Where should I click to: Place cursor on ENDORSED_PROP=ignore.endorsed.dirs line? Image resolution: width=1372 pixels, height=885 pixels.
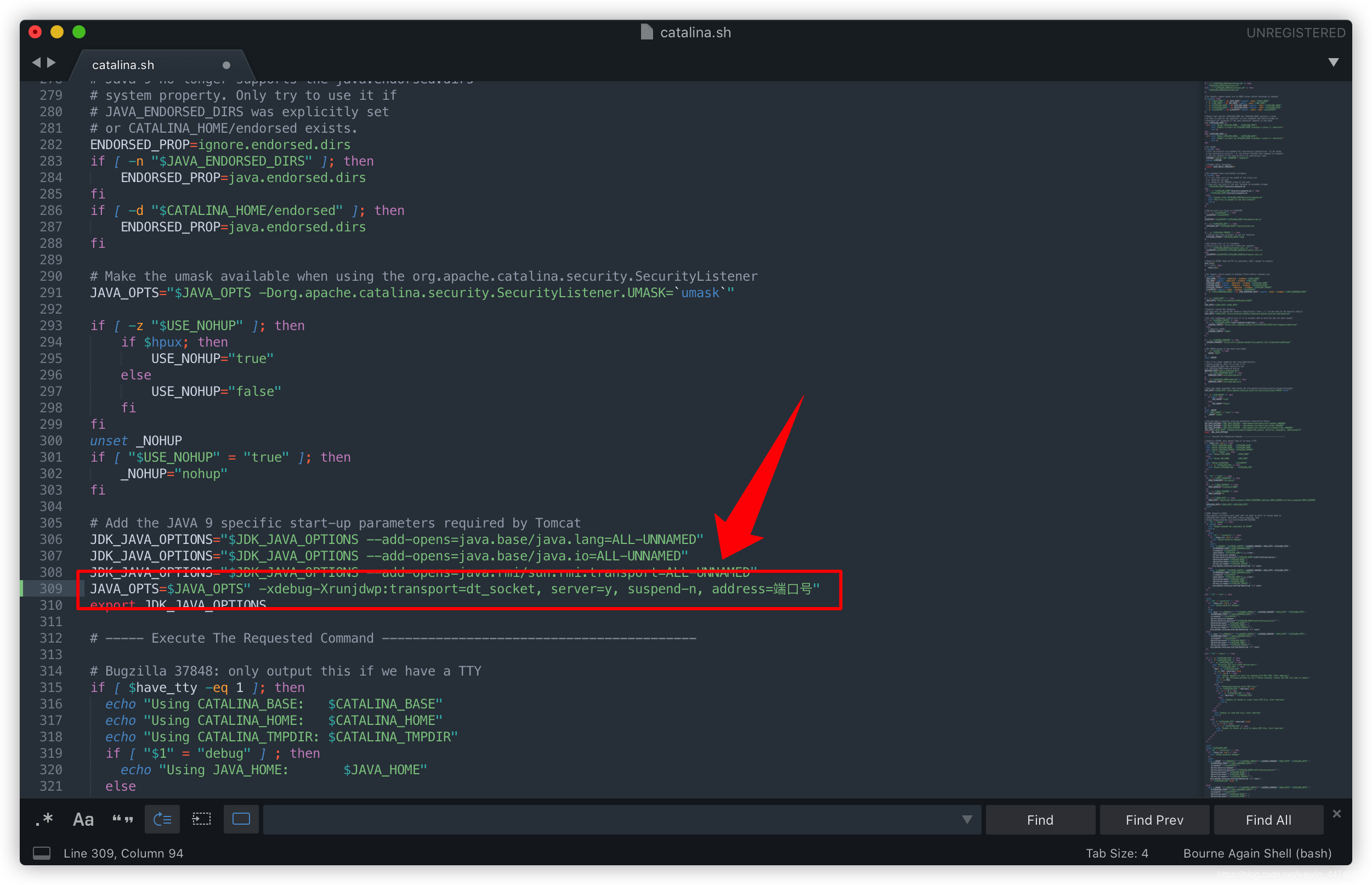[x=220, y=145]
